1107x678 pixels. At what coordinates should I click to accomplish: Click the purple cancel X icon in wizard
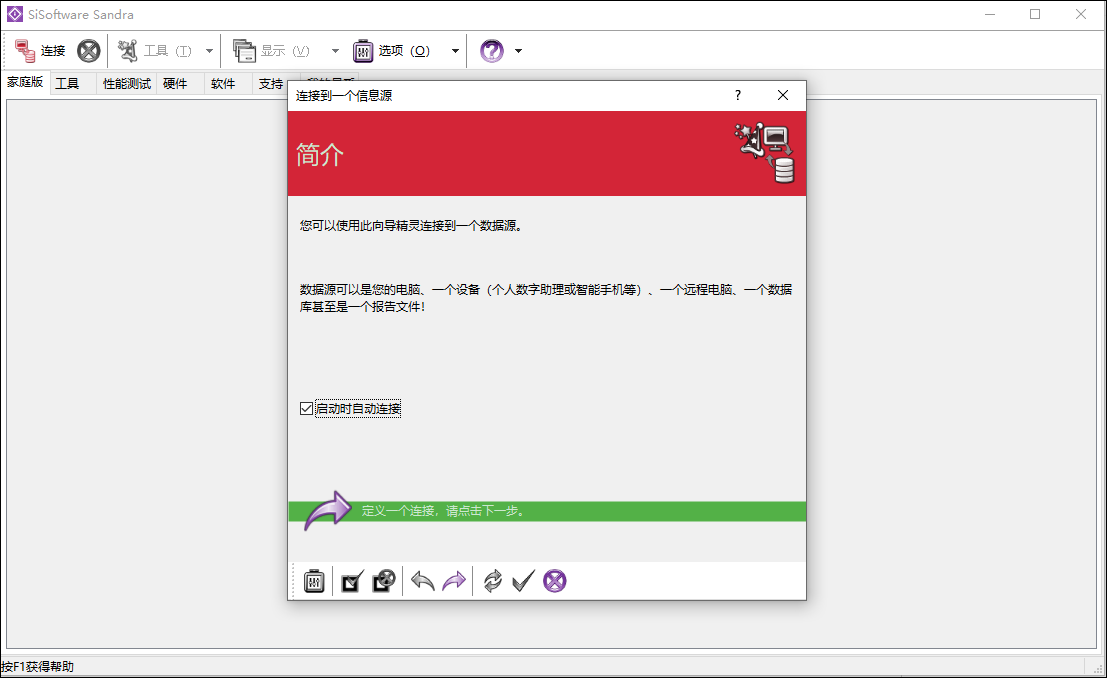555,581
